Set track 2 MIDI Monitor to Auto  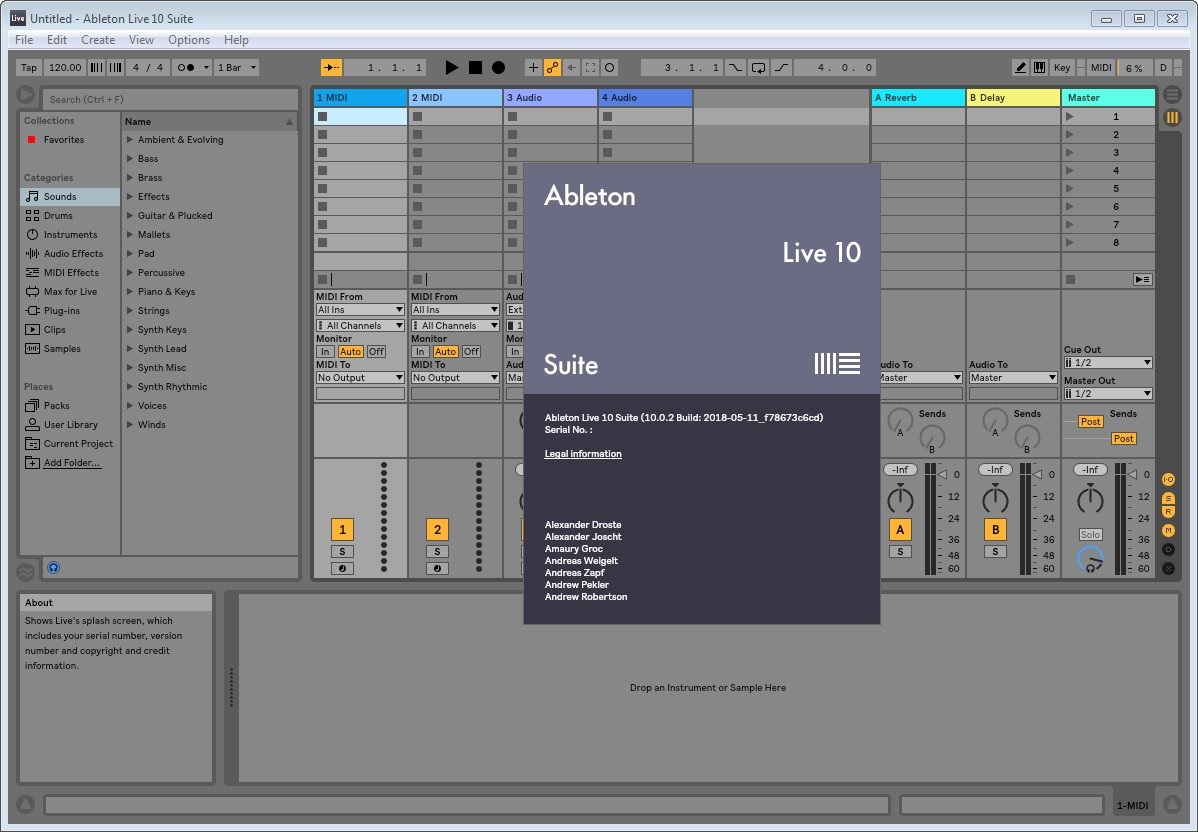coord(445,351)
